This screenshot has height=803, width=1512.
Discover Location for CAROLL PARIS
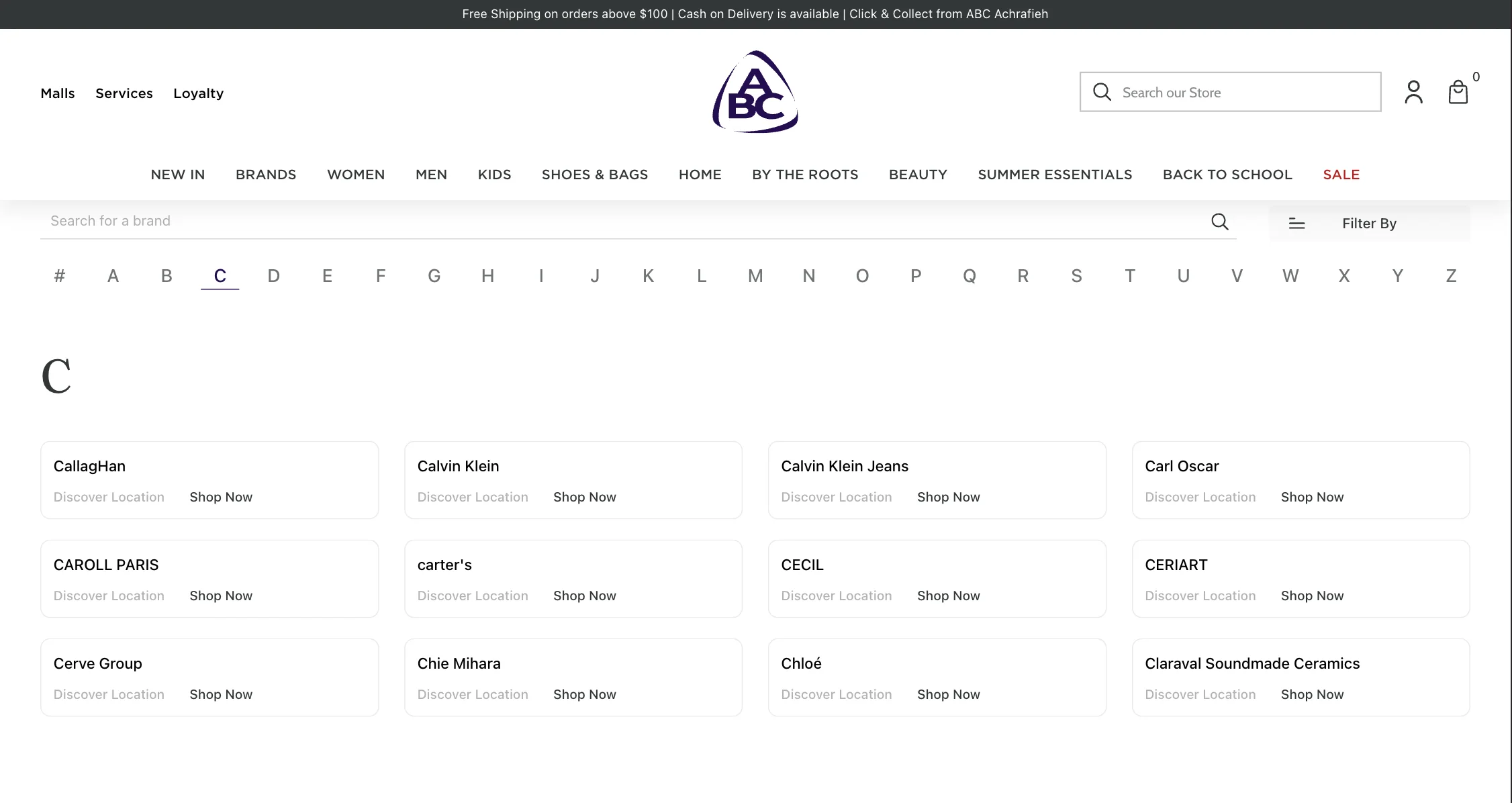pos(109,596)
